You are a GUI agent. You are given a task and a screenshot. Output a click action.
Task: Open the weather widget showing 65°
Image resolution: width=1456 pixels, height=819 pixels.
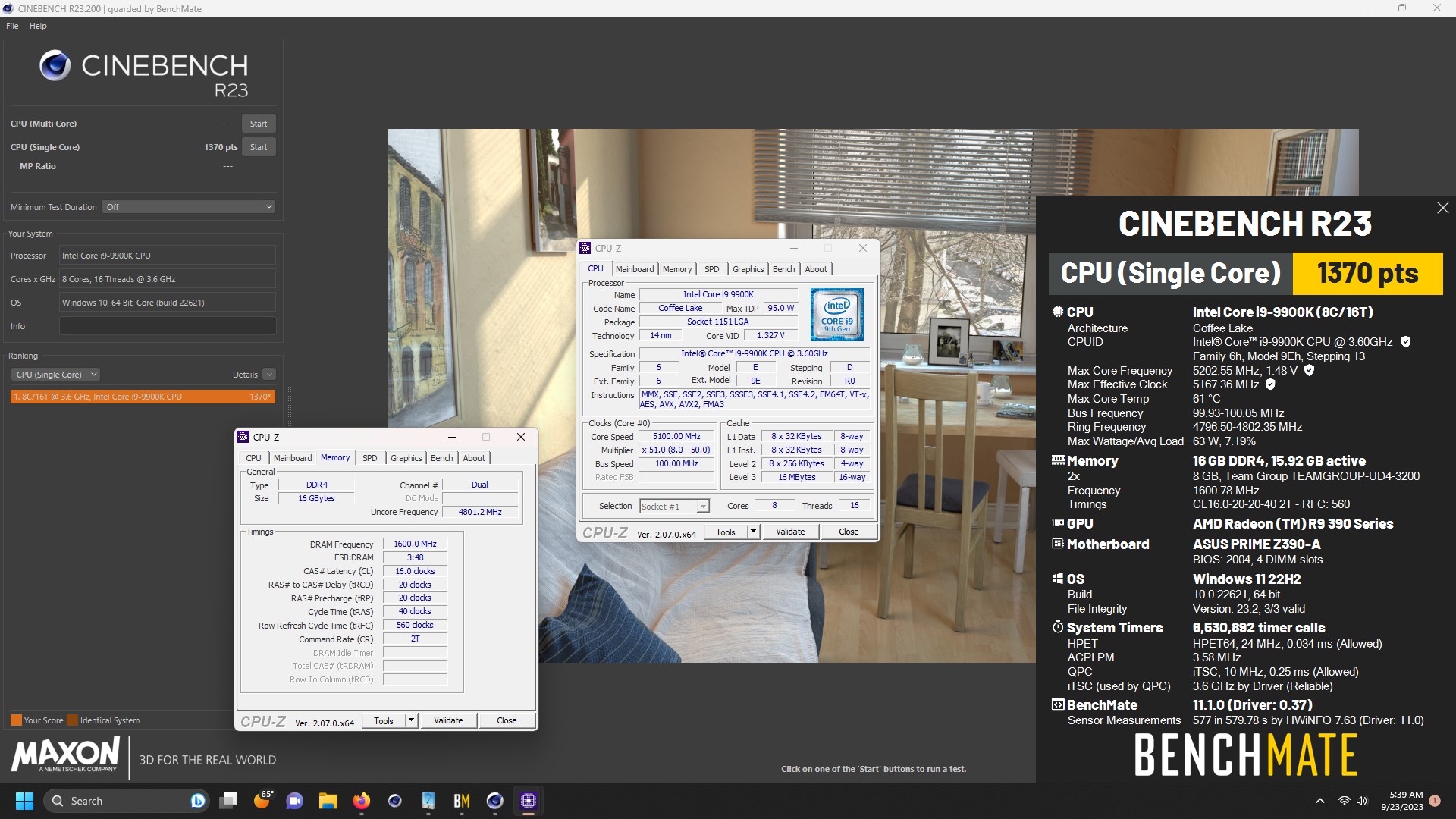pos(262,801)
